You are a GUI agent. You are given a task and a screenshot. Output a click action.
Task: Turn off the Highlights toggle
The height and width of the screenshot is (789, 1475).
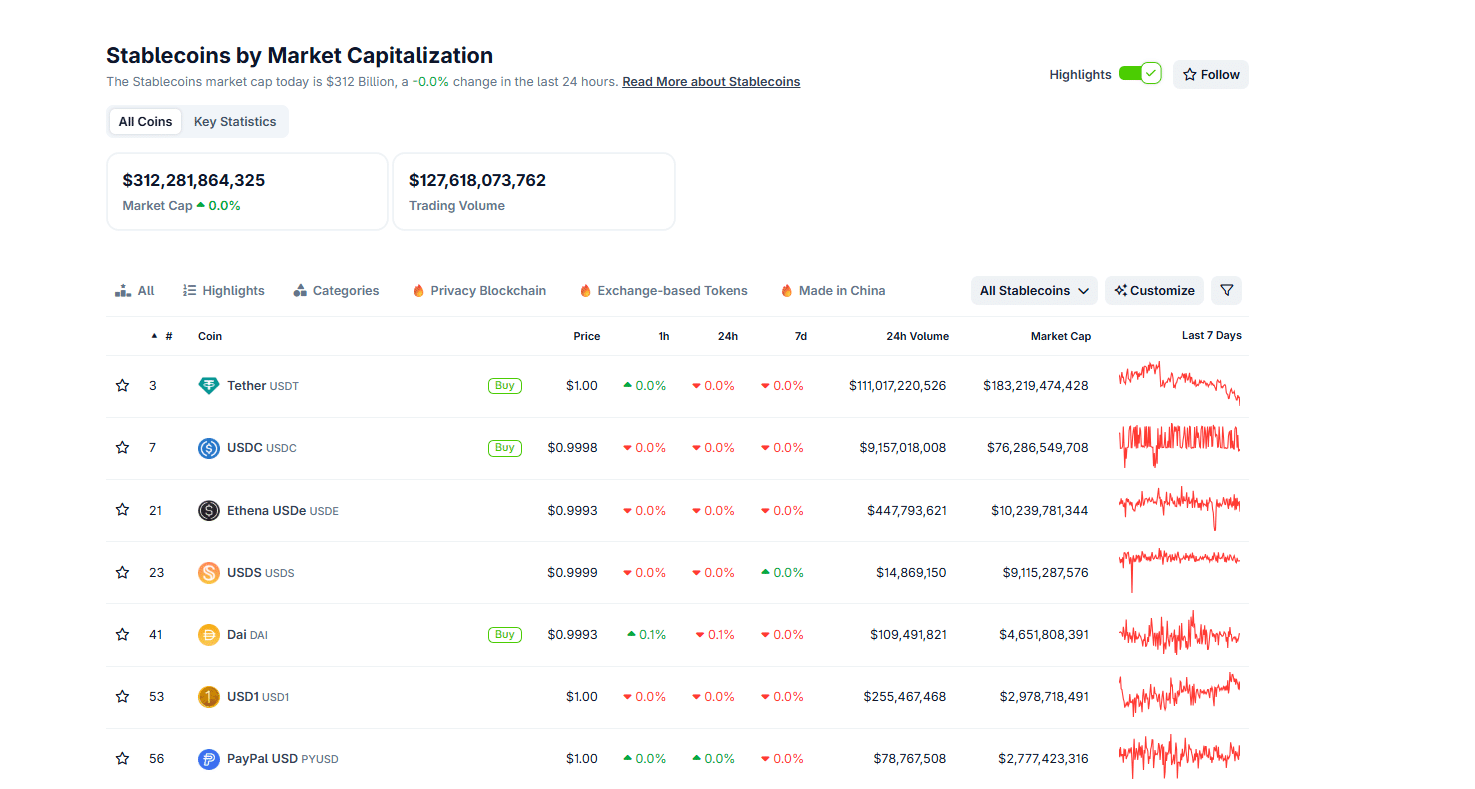click(x=1139, y=74)
